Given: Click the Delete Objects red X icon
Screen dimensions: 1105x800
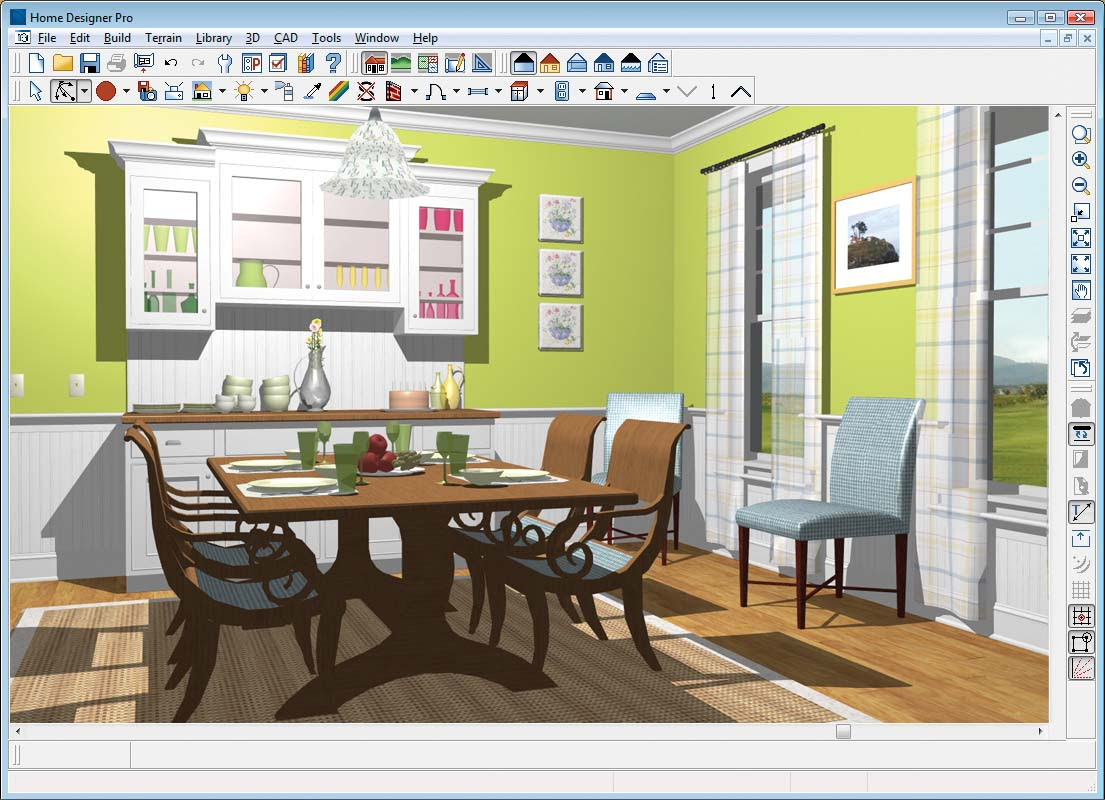Looking at the screenshot, I should [366, 92].
